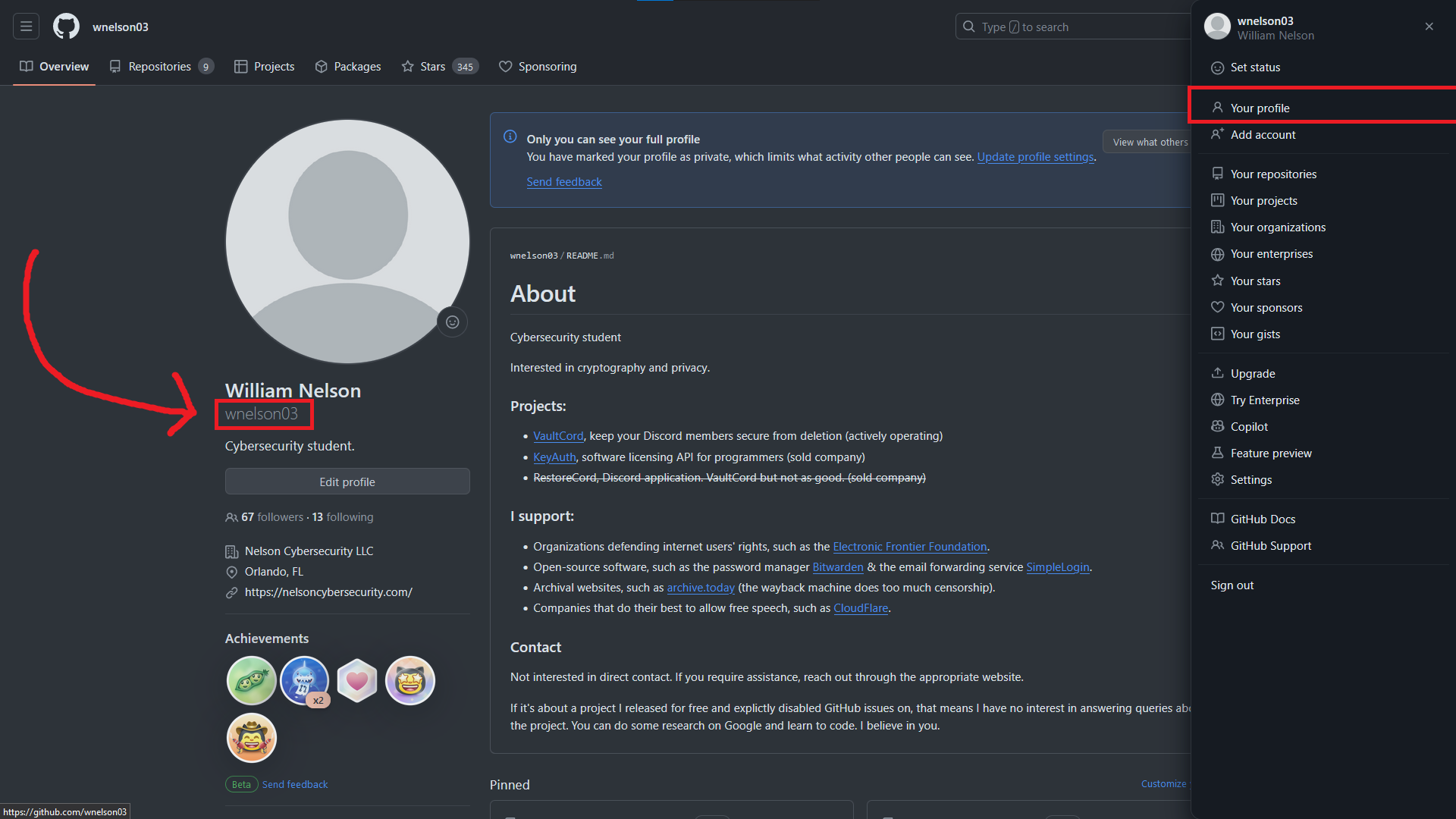Click the Edit profile button
This screenshot has height=819, width=1456.
click(347, 482)
